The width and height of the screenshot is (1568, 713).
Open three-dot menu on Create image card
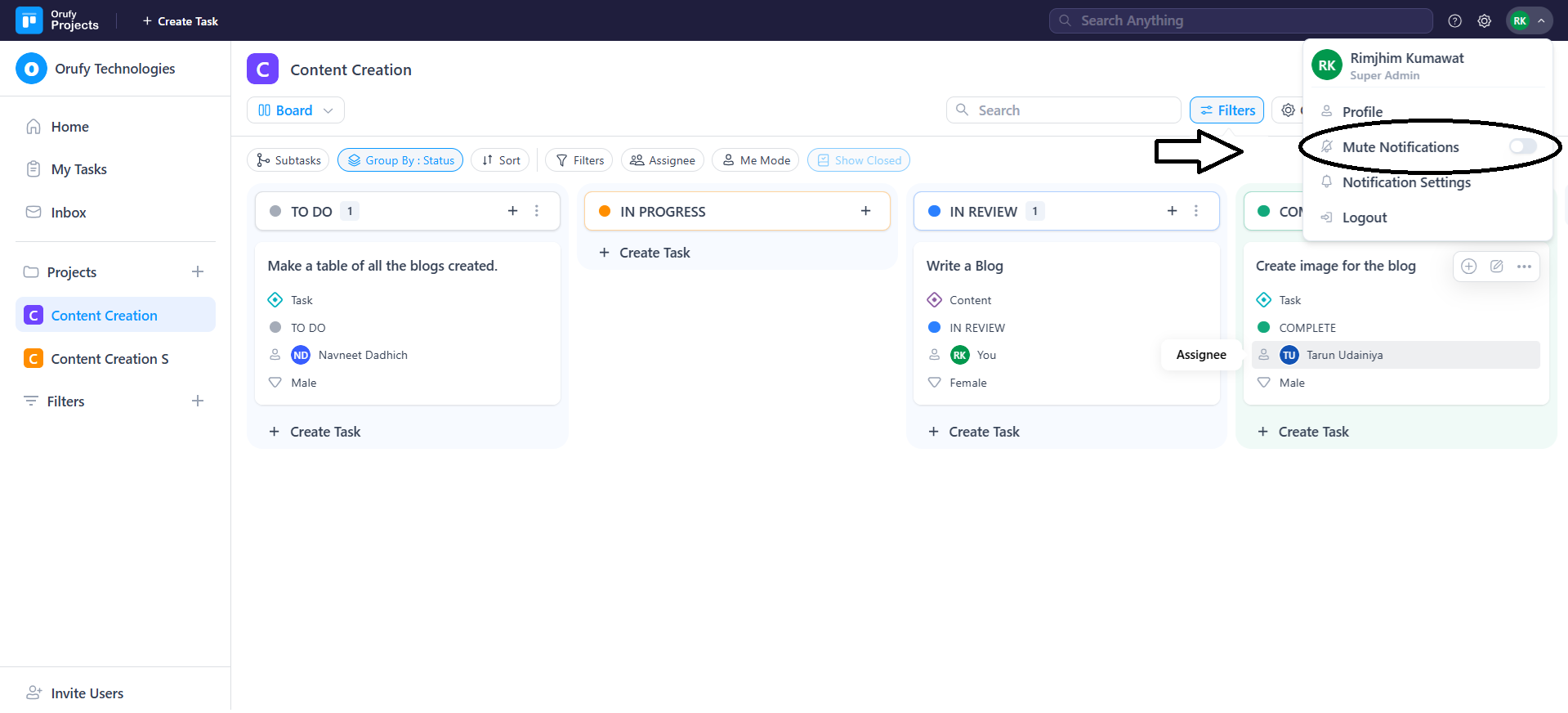point(1524,267)
